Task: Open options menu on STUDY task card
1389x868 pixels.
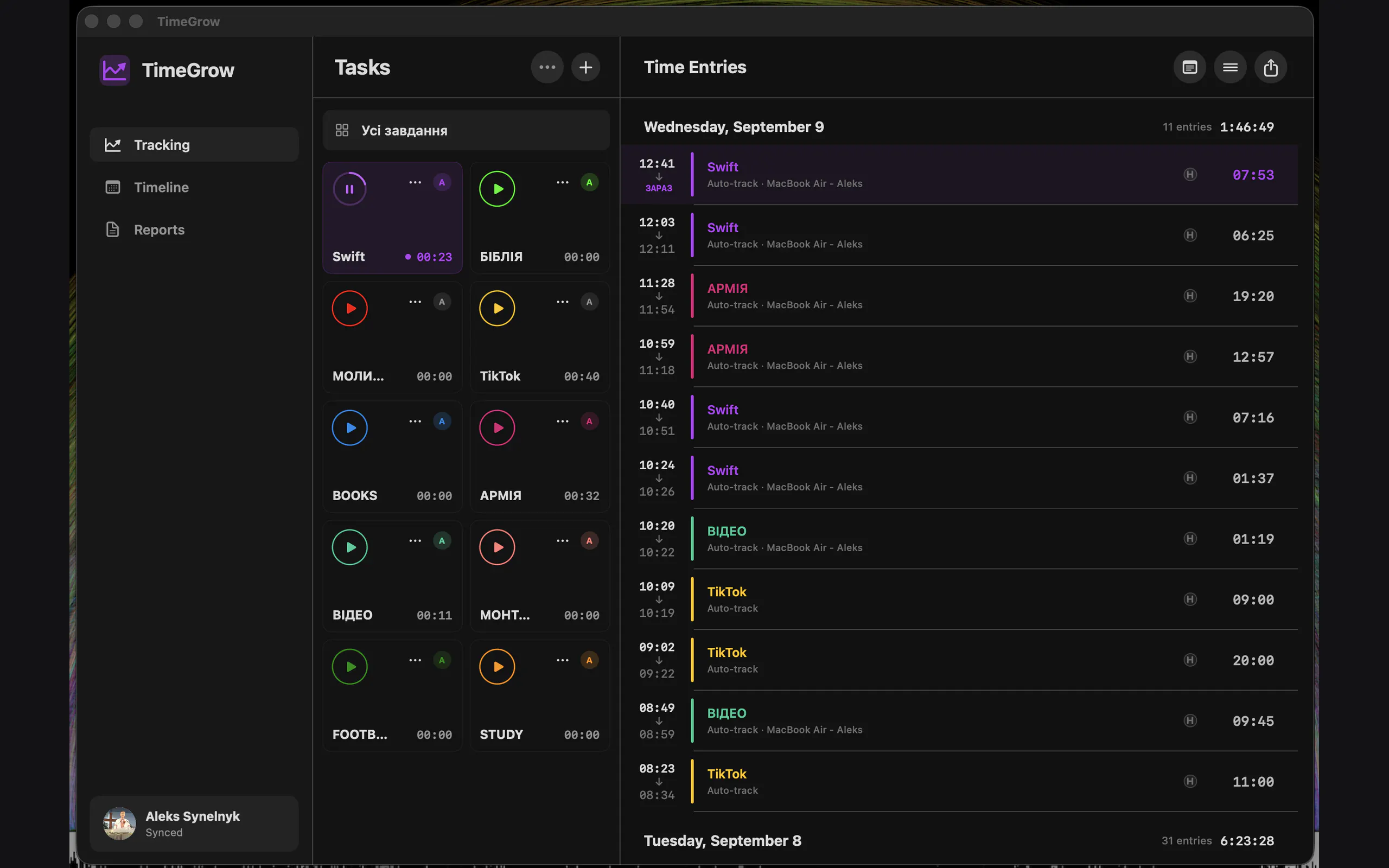Action: click(x=563, y=660)
